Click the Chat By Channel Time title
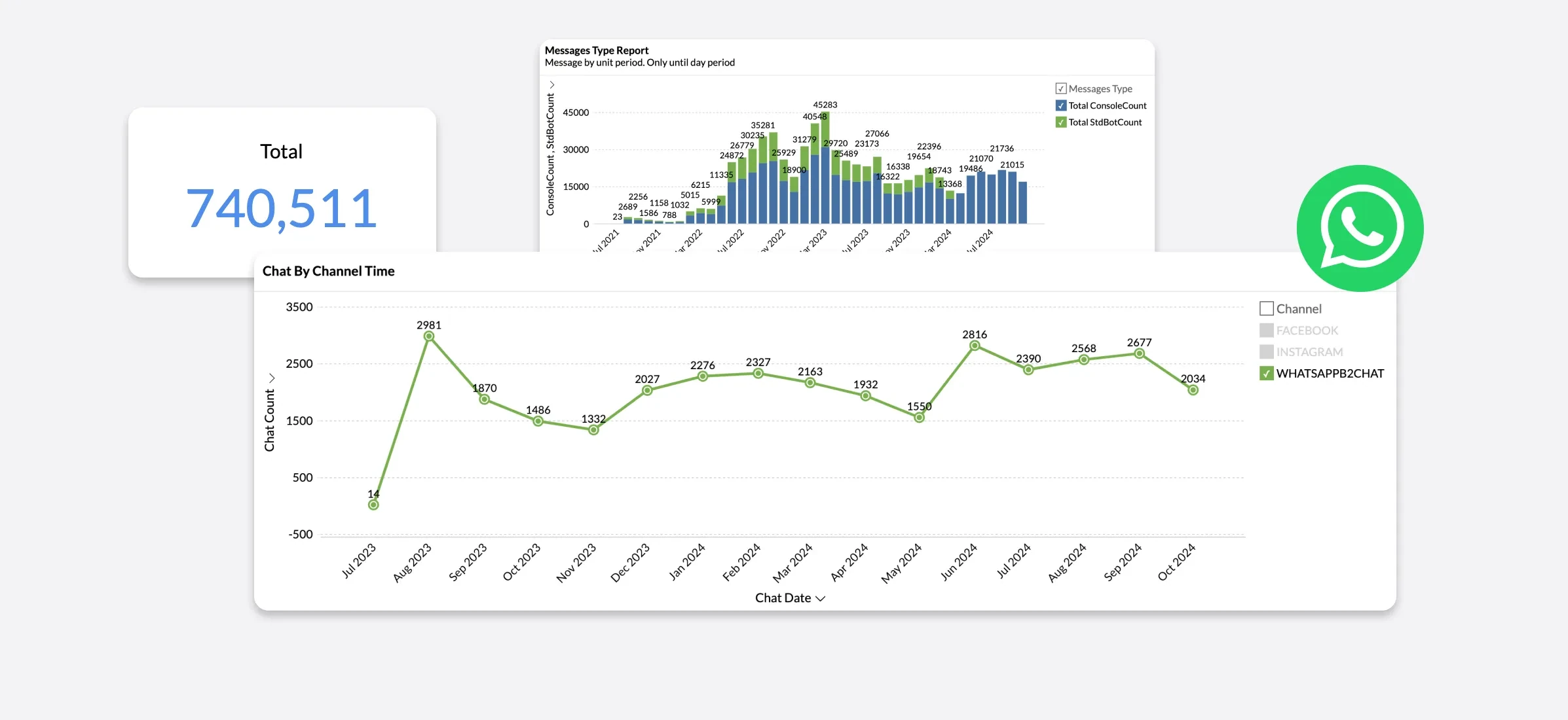The image size is (1568, 720). pyautogui.click(x=328, y=271)
